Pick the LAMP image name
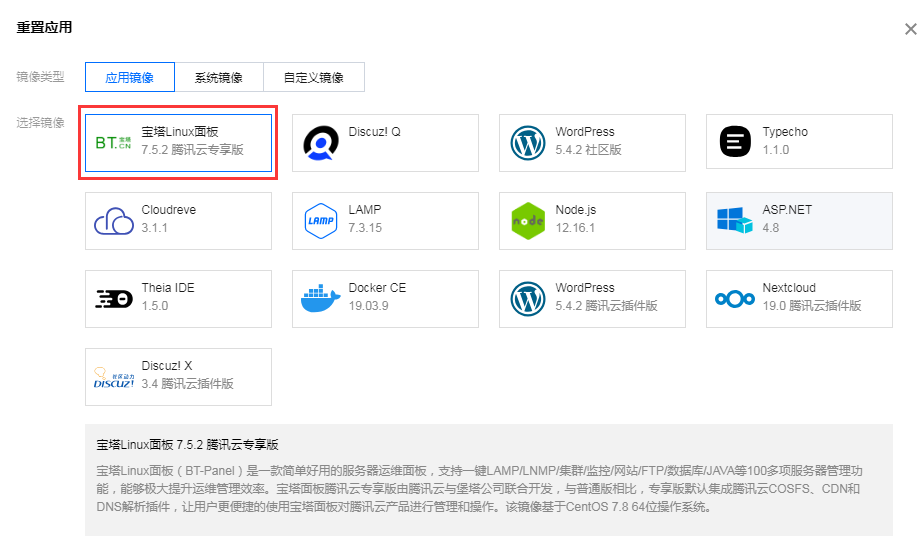The width and height of the screenshot is (924, 543). (365, 210)
